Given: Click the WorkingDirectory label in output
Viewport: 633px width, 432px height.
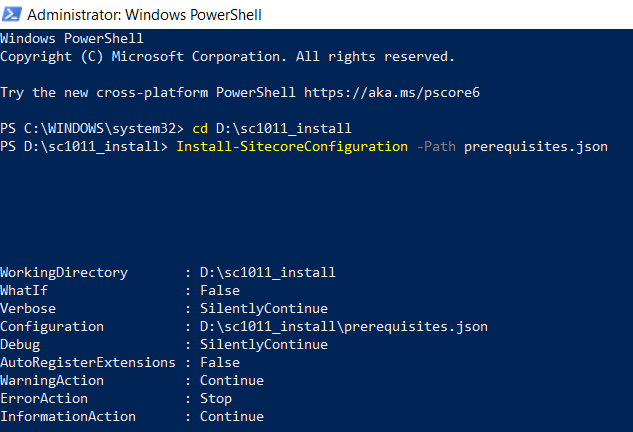Looking at the screenshot, I should (64, 272).
